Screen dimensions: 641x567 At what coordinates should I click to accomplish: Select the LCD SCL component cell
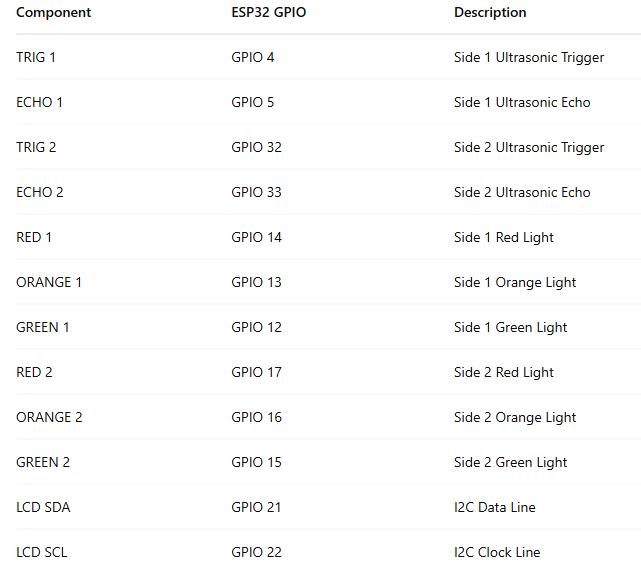point(41,552)
